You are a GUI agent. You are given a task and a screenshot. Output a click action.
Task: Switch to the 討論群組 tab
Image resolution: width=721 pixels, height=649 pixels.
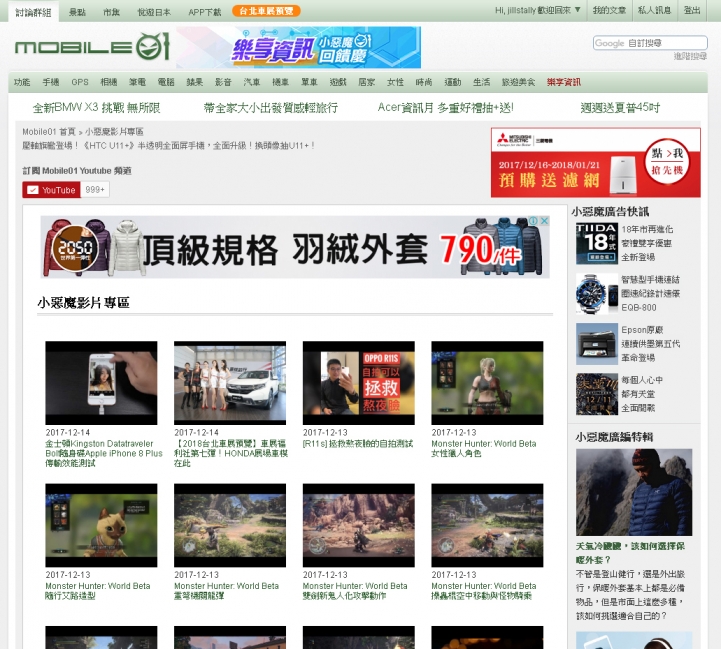(33, 12)
